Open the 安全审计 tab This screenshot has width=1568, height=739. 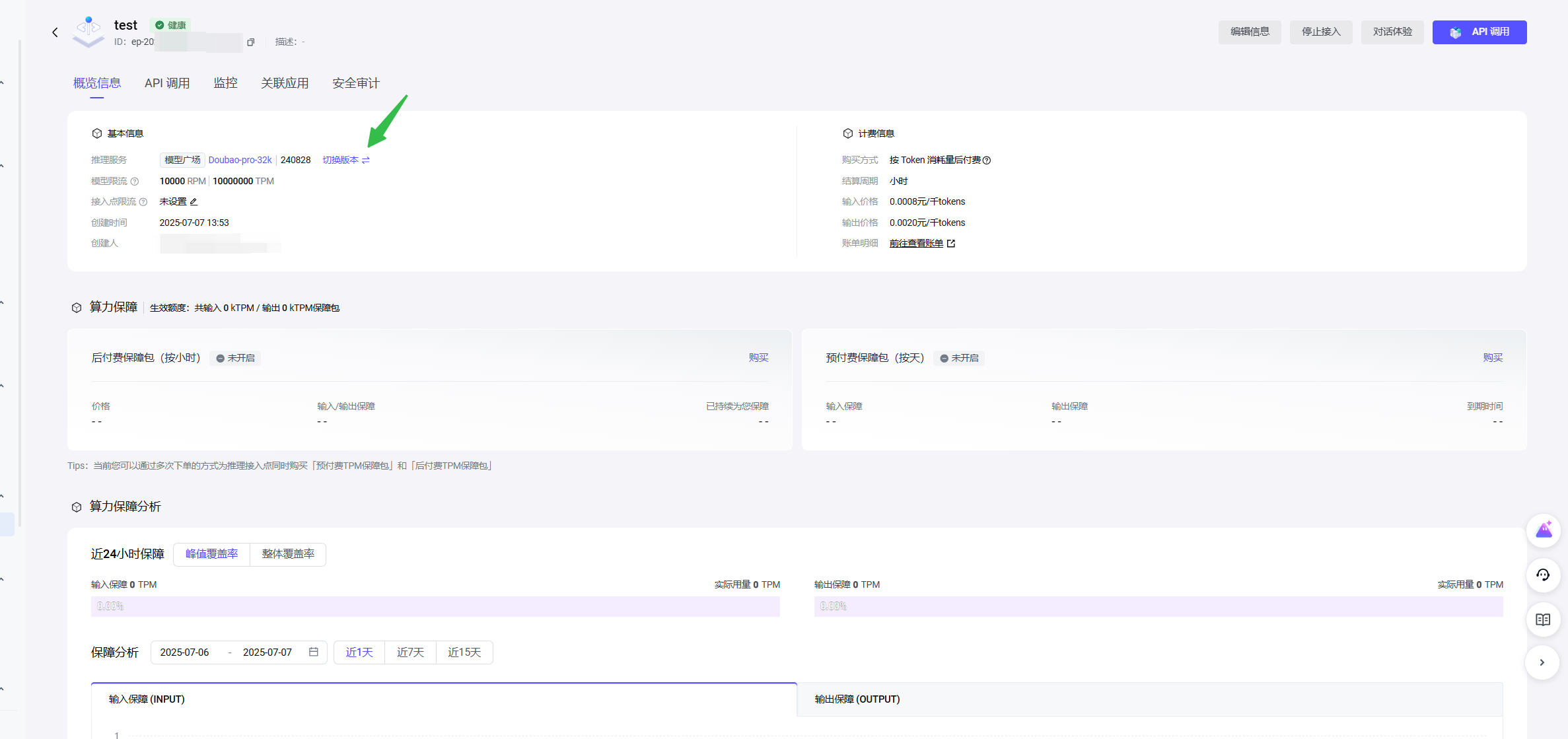[355, 83]
